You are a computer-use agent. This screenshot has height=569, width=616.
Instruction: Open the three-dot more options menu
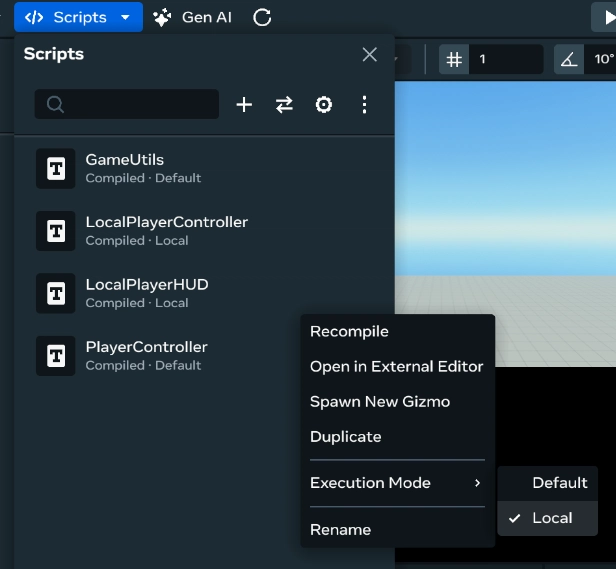pos(364,105)
